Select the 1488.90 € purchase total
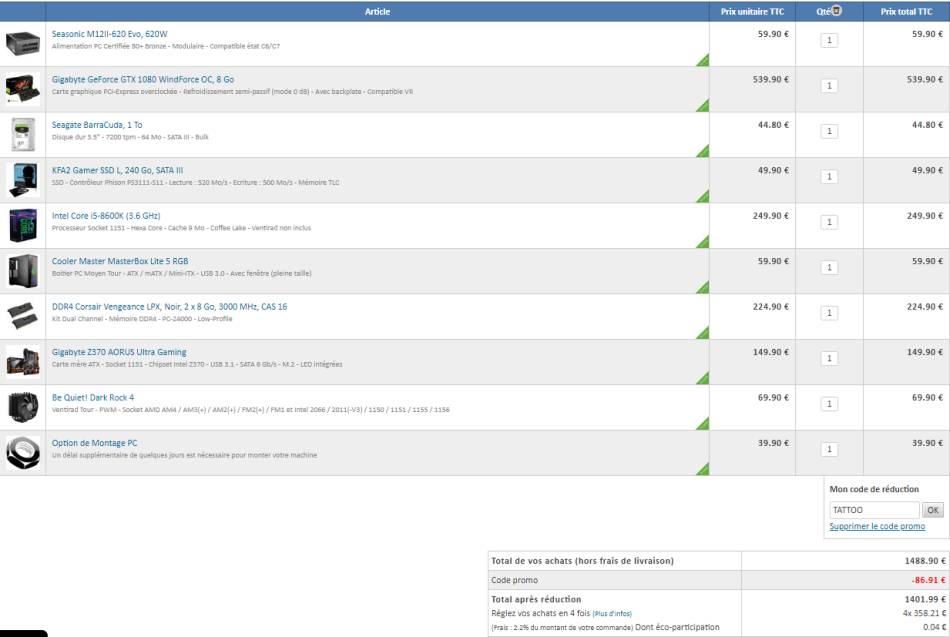950x637 pixels. point(925,561)
